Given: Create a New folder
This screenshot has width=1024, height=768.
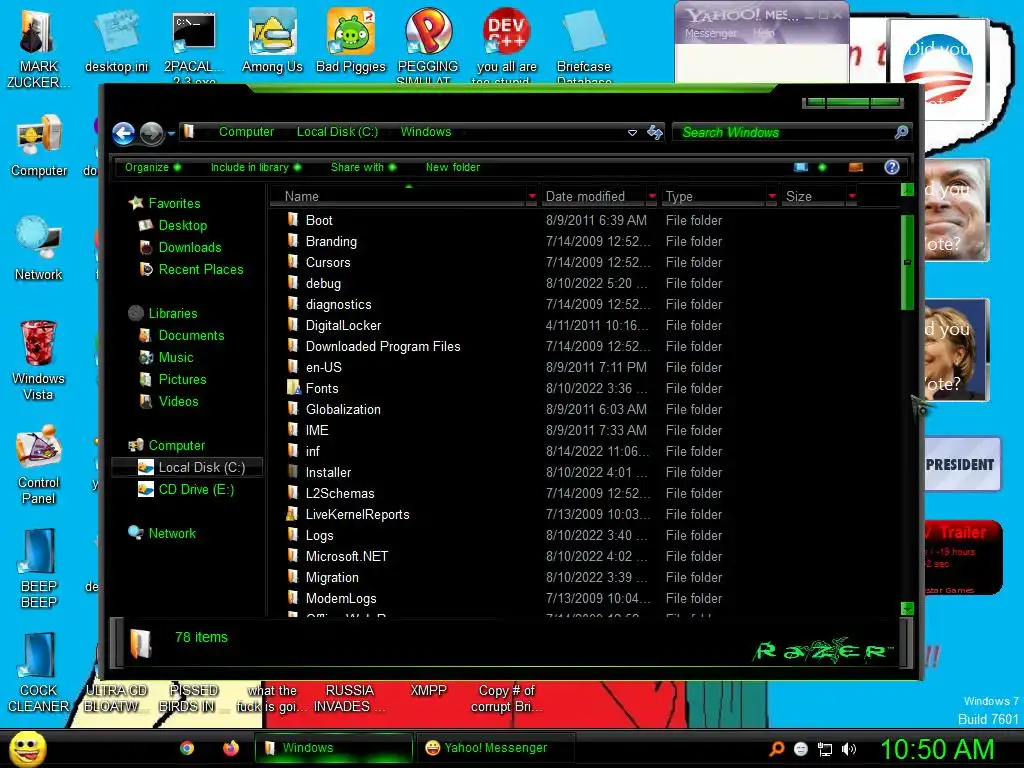Looking at the screenshot, I should (453, 167).
